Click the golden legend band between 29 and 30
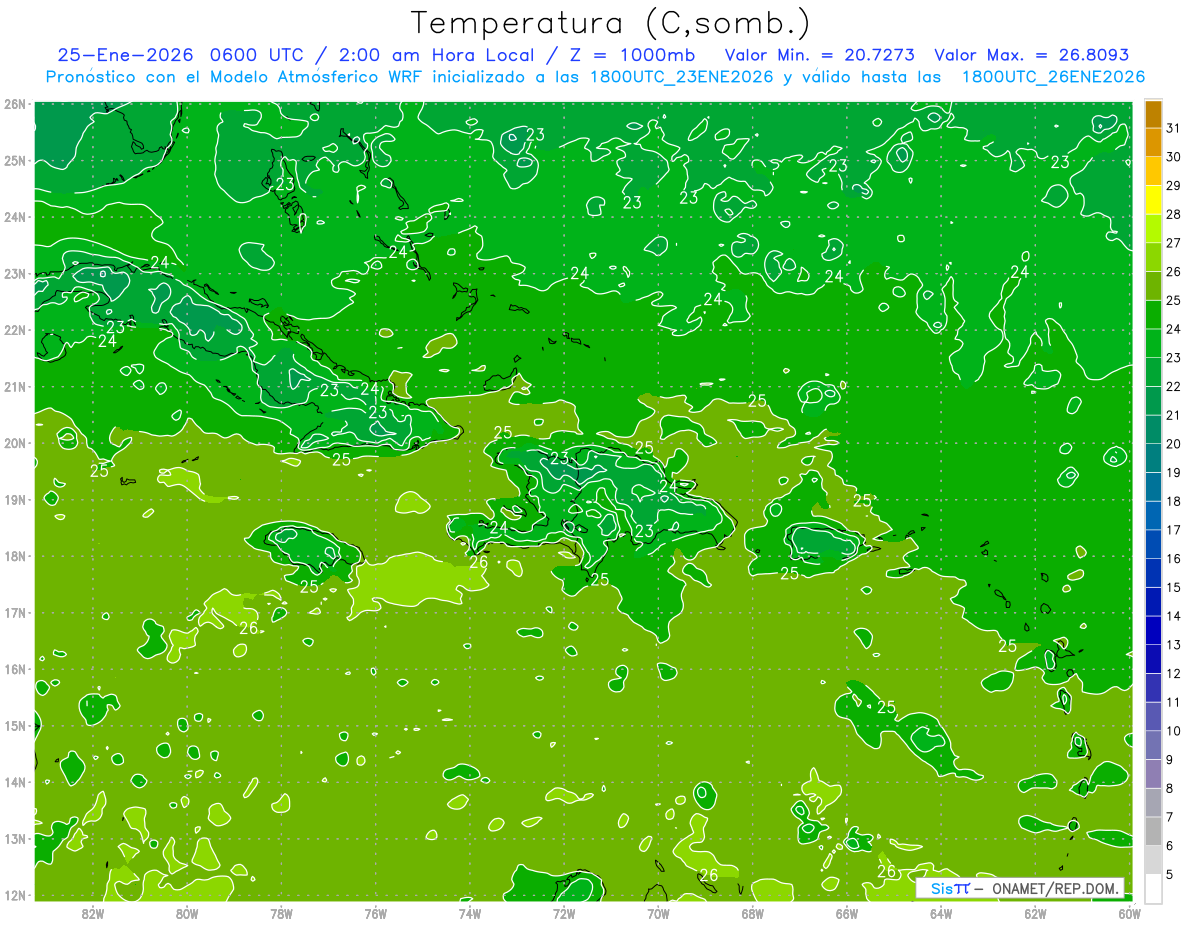Image resolution: width=1200 pixels, height=927 pixels. coord(1153,171)
